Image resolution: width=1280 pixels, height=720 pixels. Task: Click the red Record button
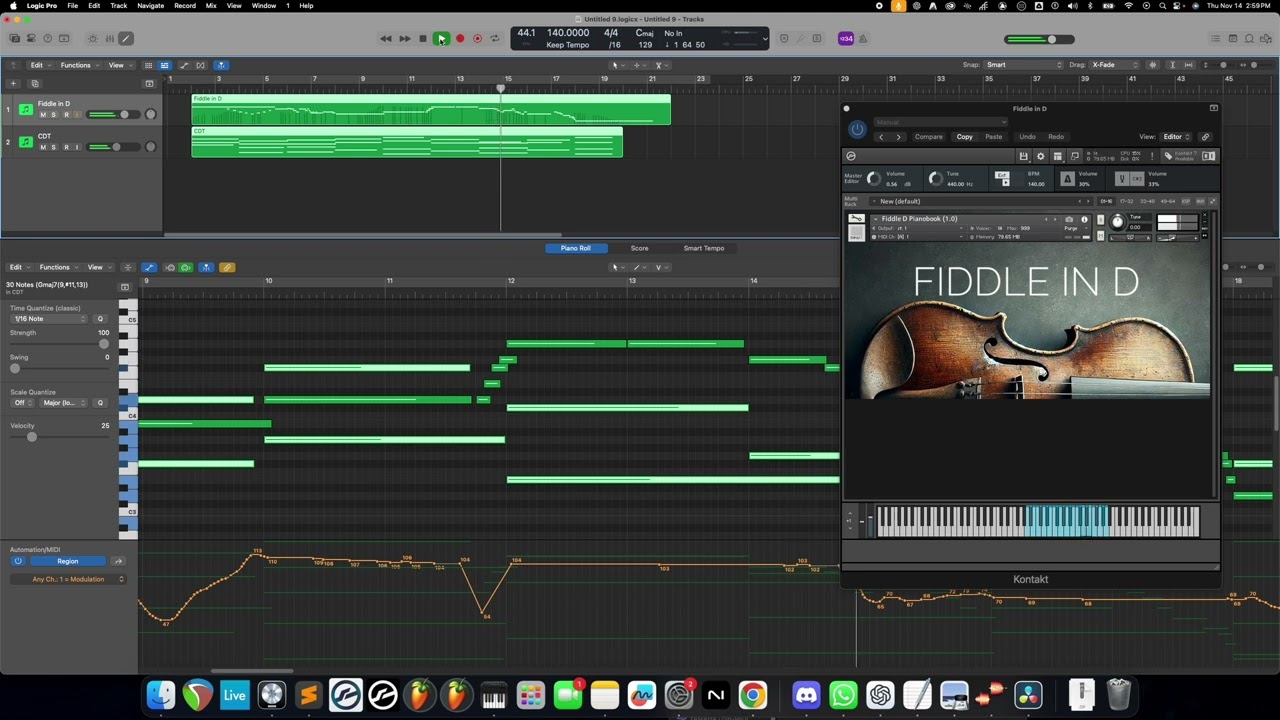point(460,39)
